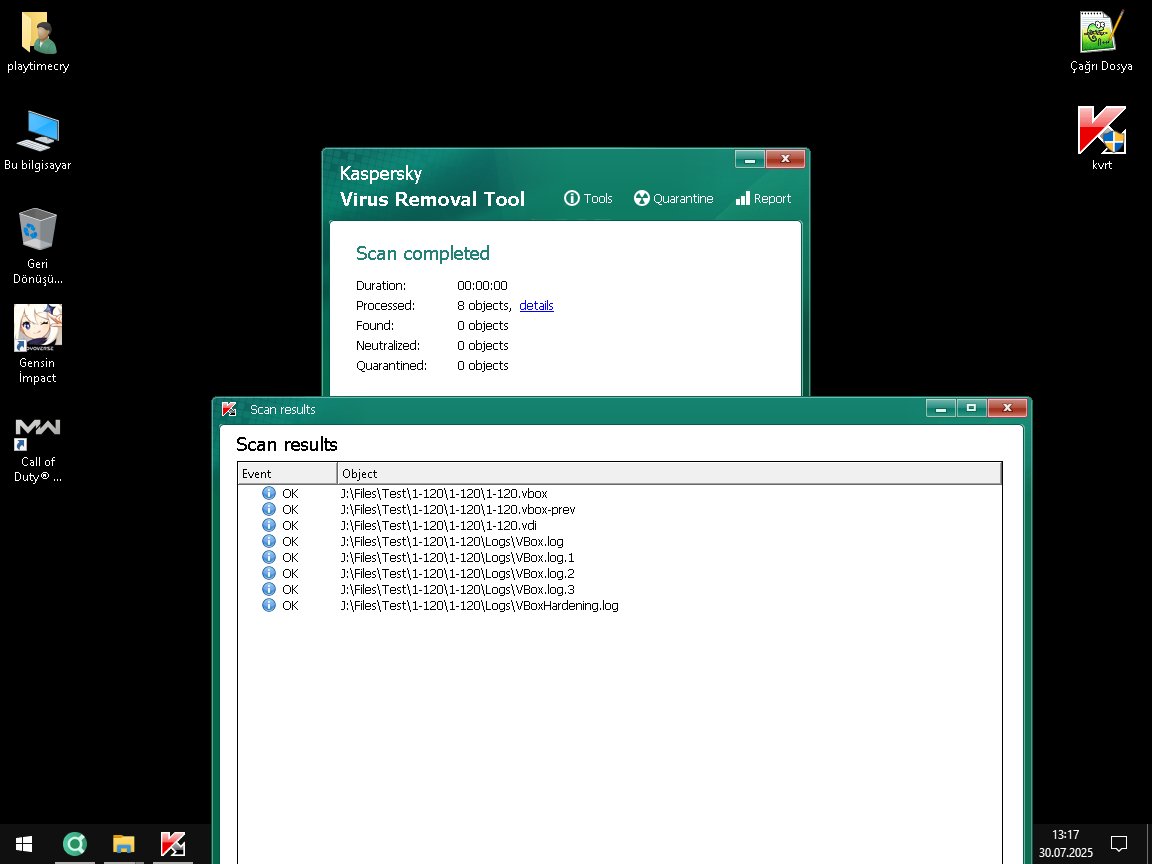Select the Bu bilgisayar desktop icon
This screenshot has height=864, width=1152.
(x=38, y=132)
